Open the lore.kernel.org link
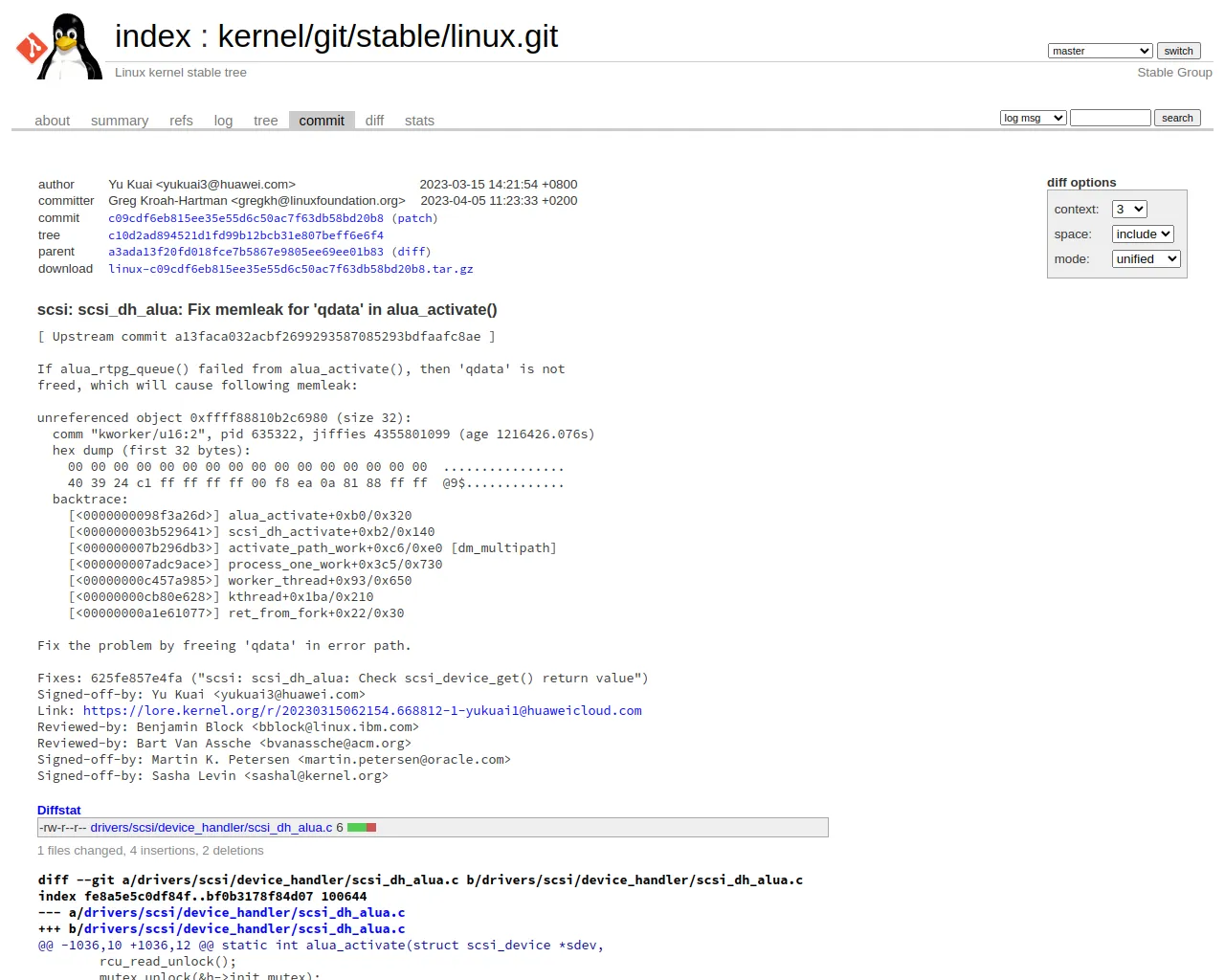Screen dimensions: 1225x980 (363, 711)
